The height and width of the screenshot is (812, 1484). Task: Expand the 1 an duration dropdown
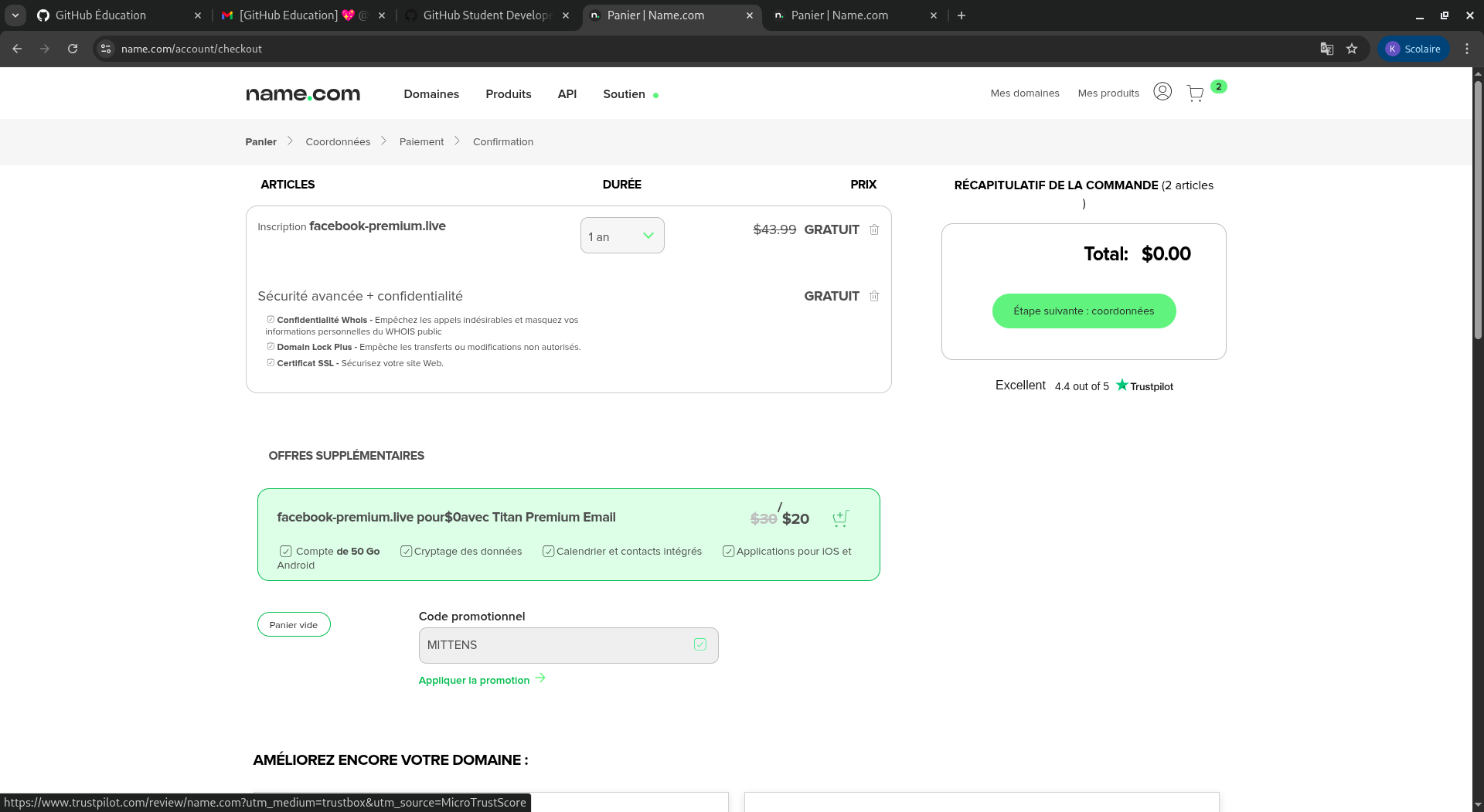click(622, 236)
